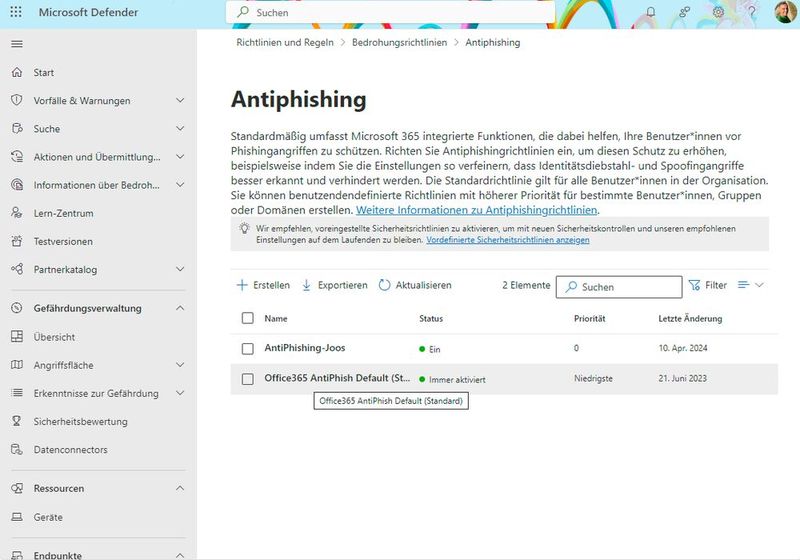Expand the sidebar Suche chevron
The width and height of the screenshot is (800, 560).
180,129
